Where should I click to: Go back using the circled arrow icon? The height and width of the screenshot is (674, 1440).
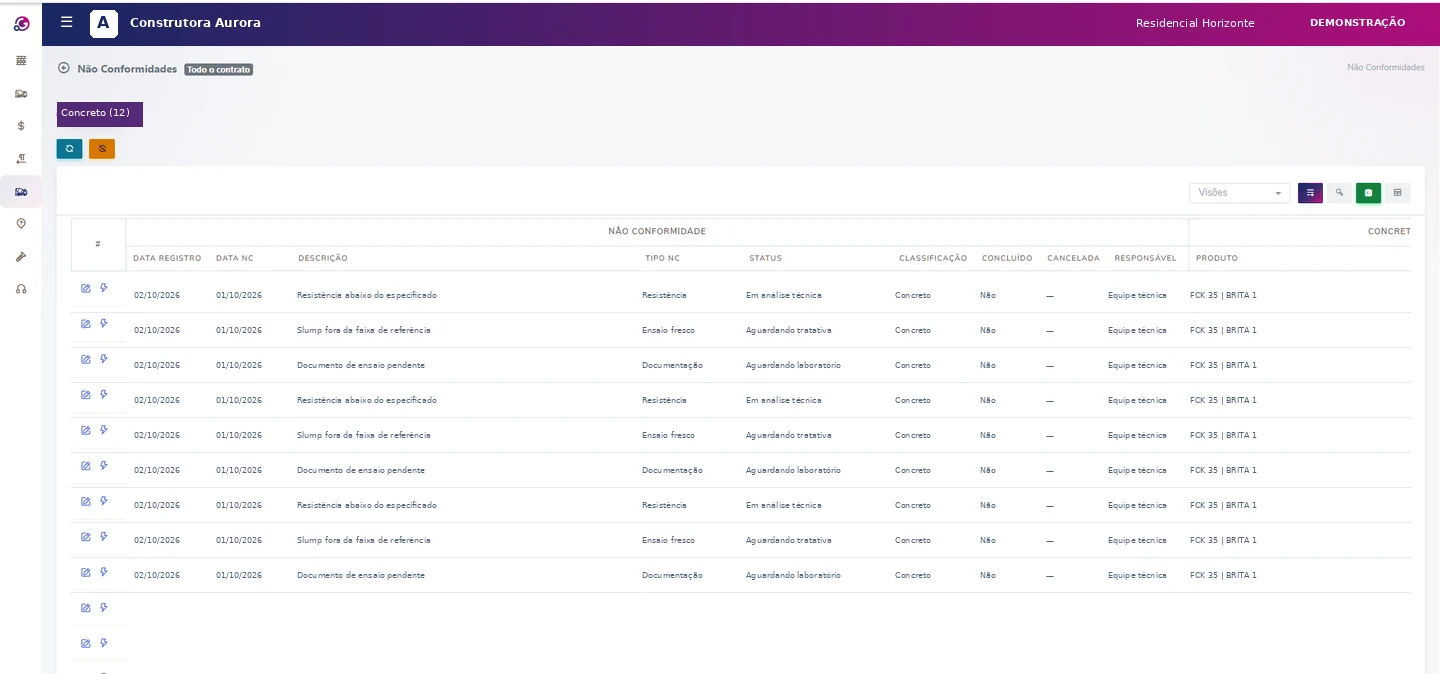[64, 68]
